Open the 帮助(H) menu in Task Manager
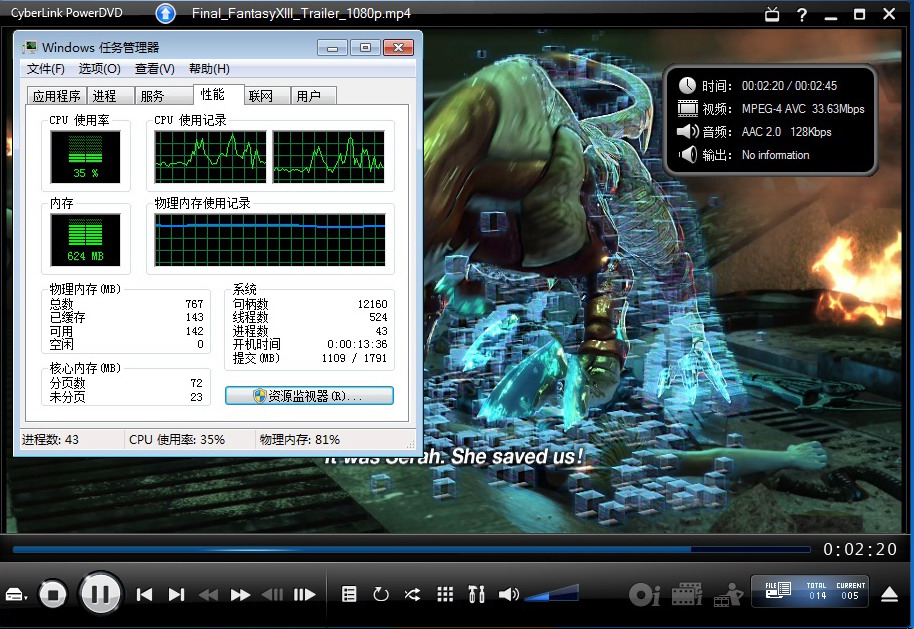The image size is (914, 629). (x=209, y=69)
